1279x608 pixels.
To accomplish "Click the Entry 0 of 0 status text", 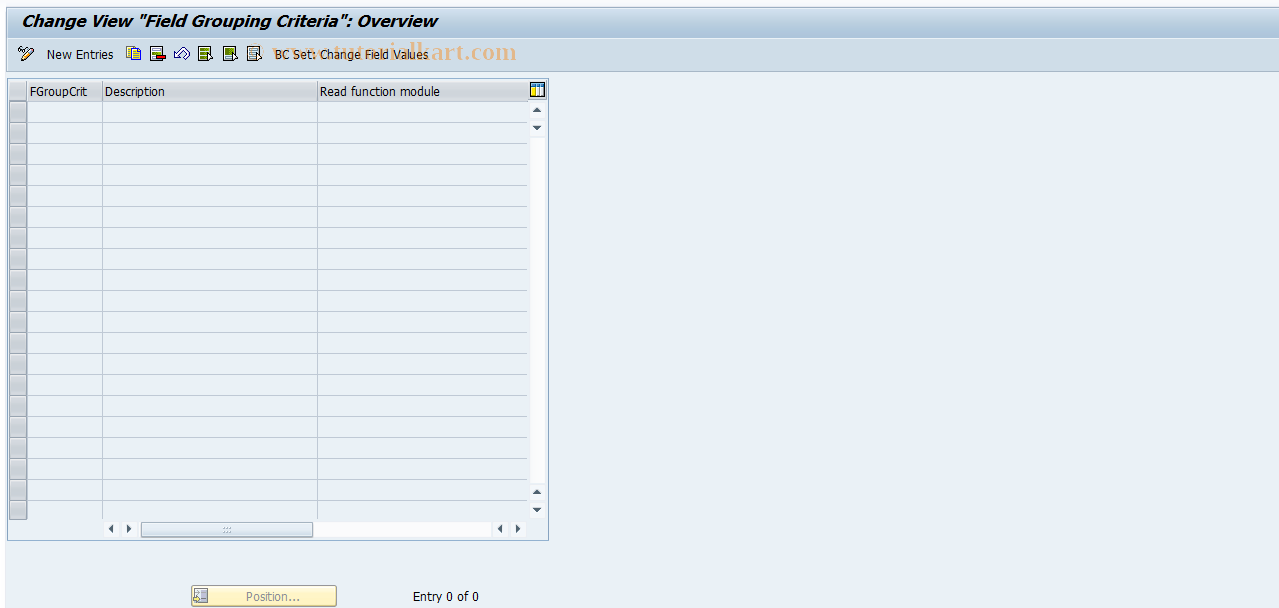I will (446, 597).
